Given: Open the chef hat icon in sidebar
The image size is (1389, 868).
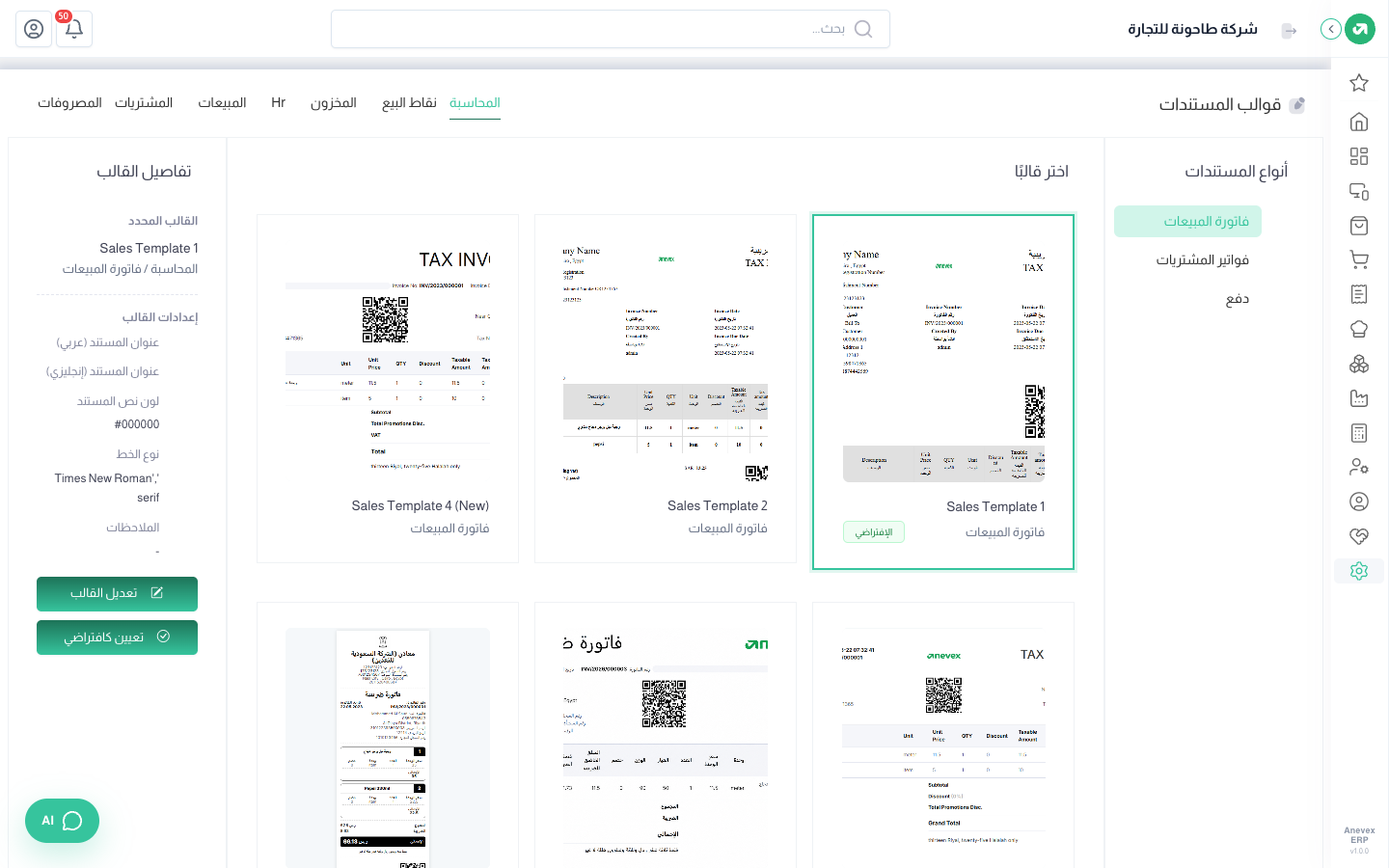Looking at the screenshot, I should pyautogui.click(x=1359, y=329).
